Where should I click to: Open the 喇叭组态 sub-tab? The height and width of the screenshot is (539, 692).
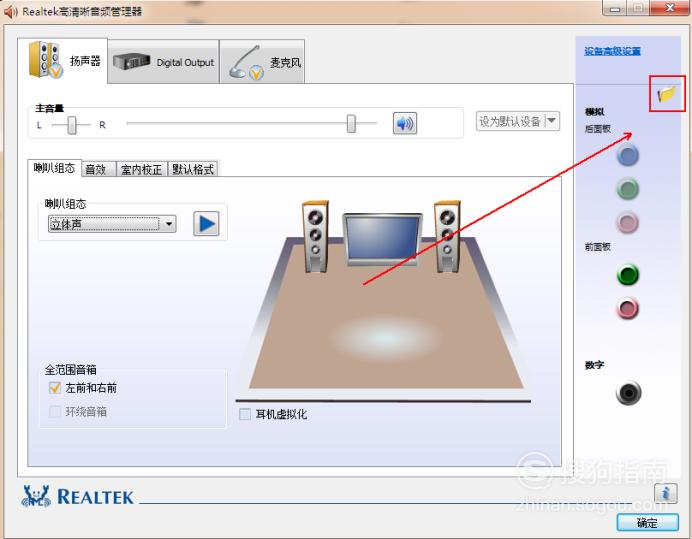[x=54, y=168]
